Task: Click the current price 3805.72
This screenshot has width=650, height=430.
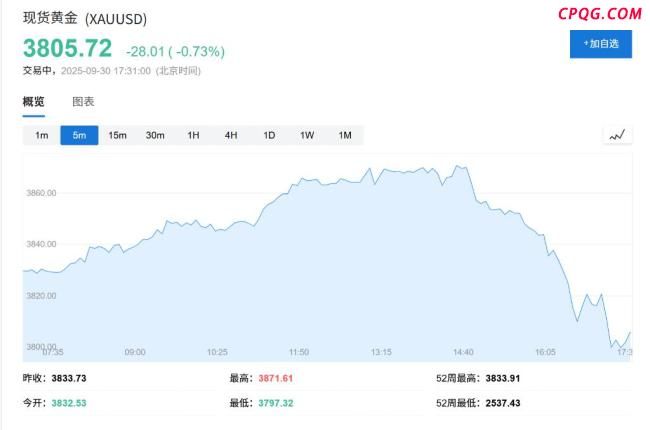Action: pyautogui.click(x=68, y=48)
